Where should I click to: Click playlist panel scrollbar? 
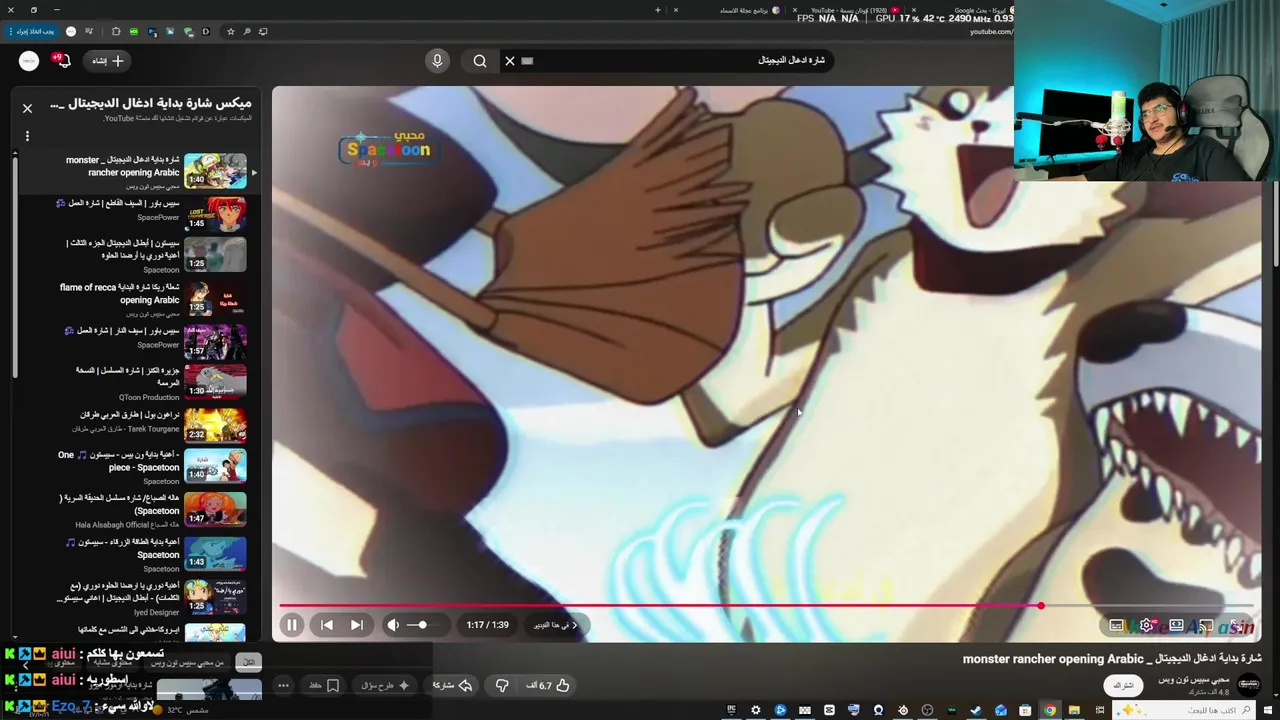15,266
